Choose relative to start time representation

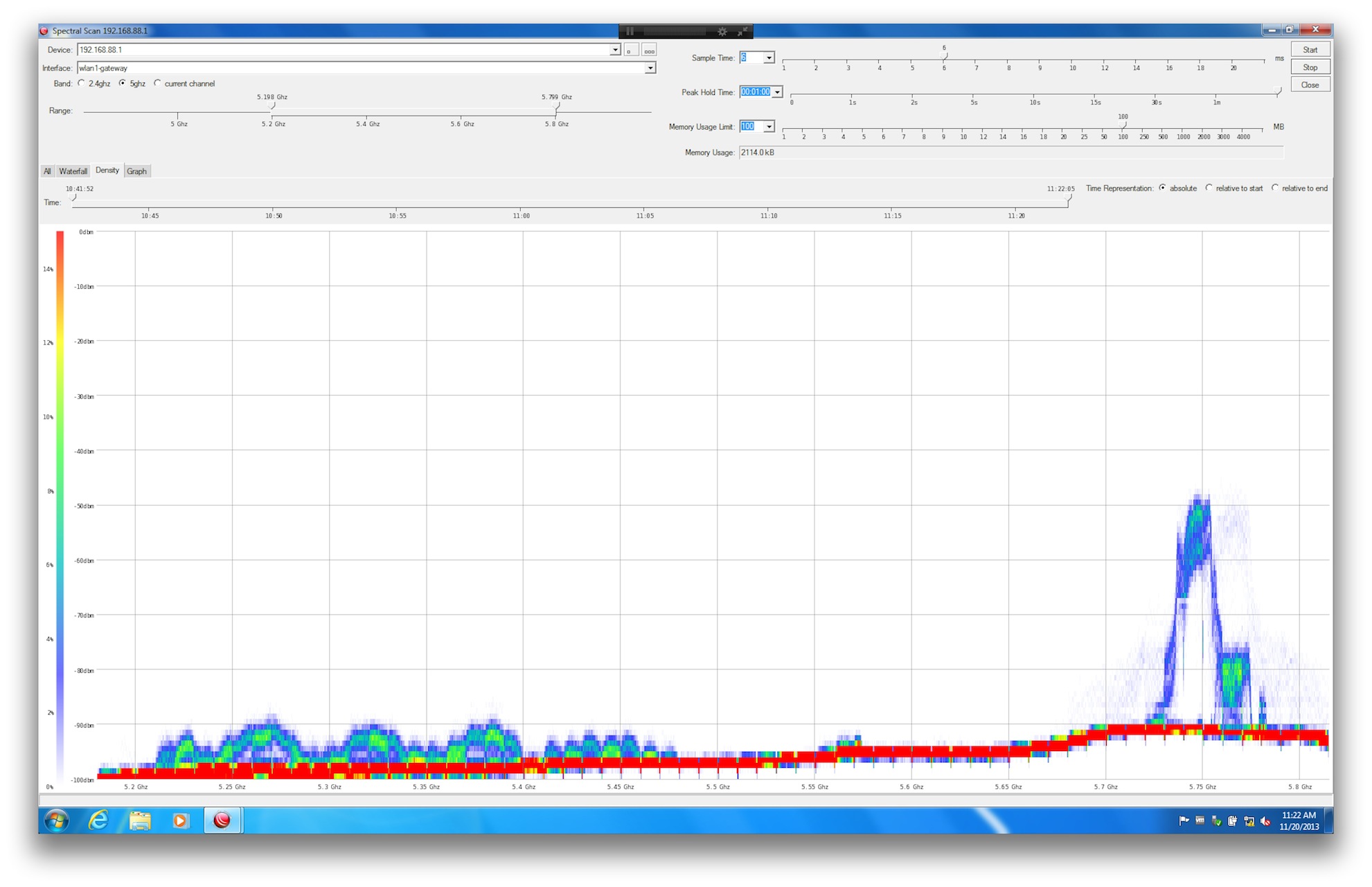[x=1209, y=188]
